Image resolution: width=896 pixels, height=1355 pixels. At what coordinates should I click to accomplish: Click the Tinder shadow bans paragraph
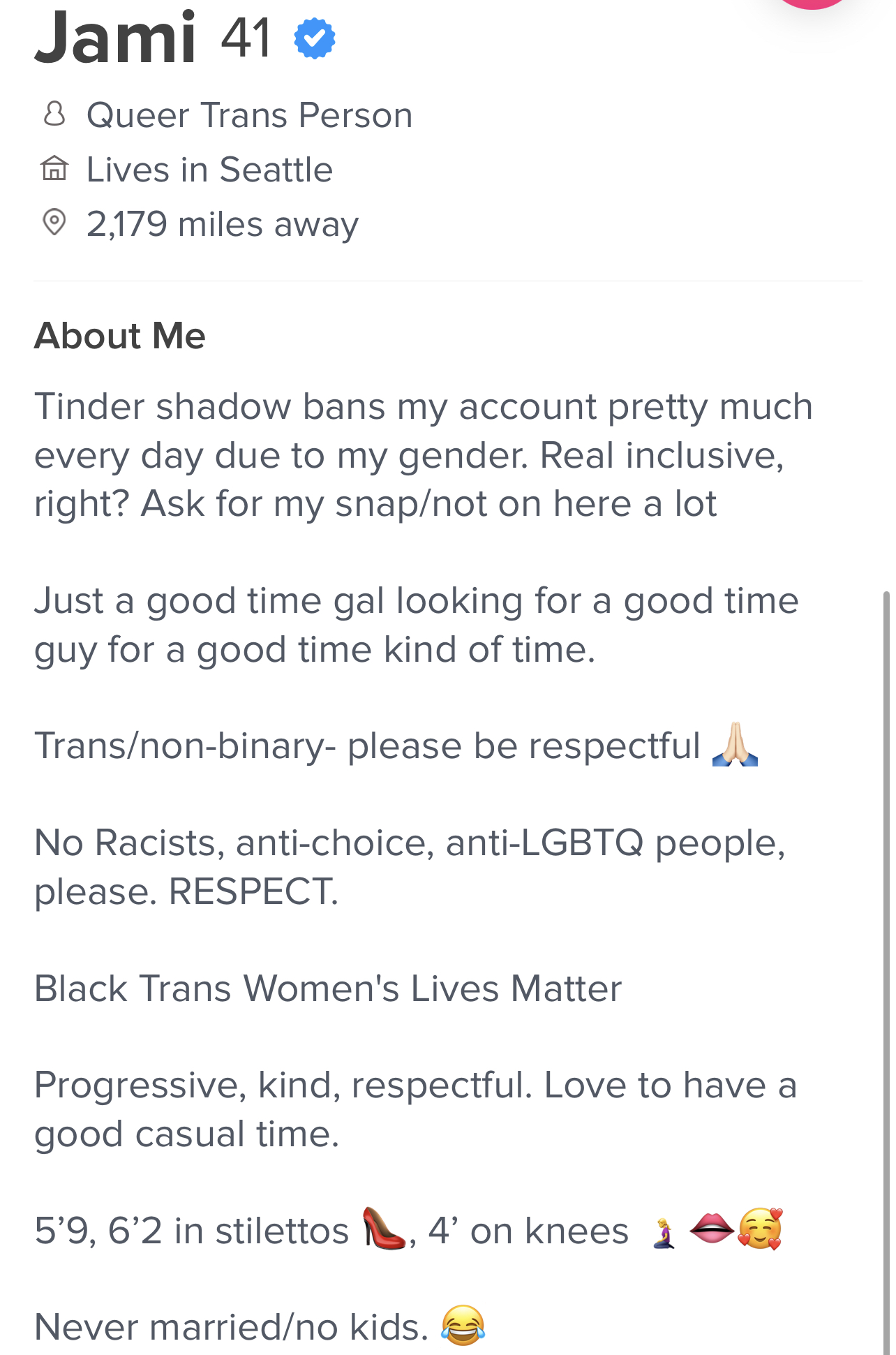click(424, 455)
